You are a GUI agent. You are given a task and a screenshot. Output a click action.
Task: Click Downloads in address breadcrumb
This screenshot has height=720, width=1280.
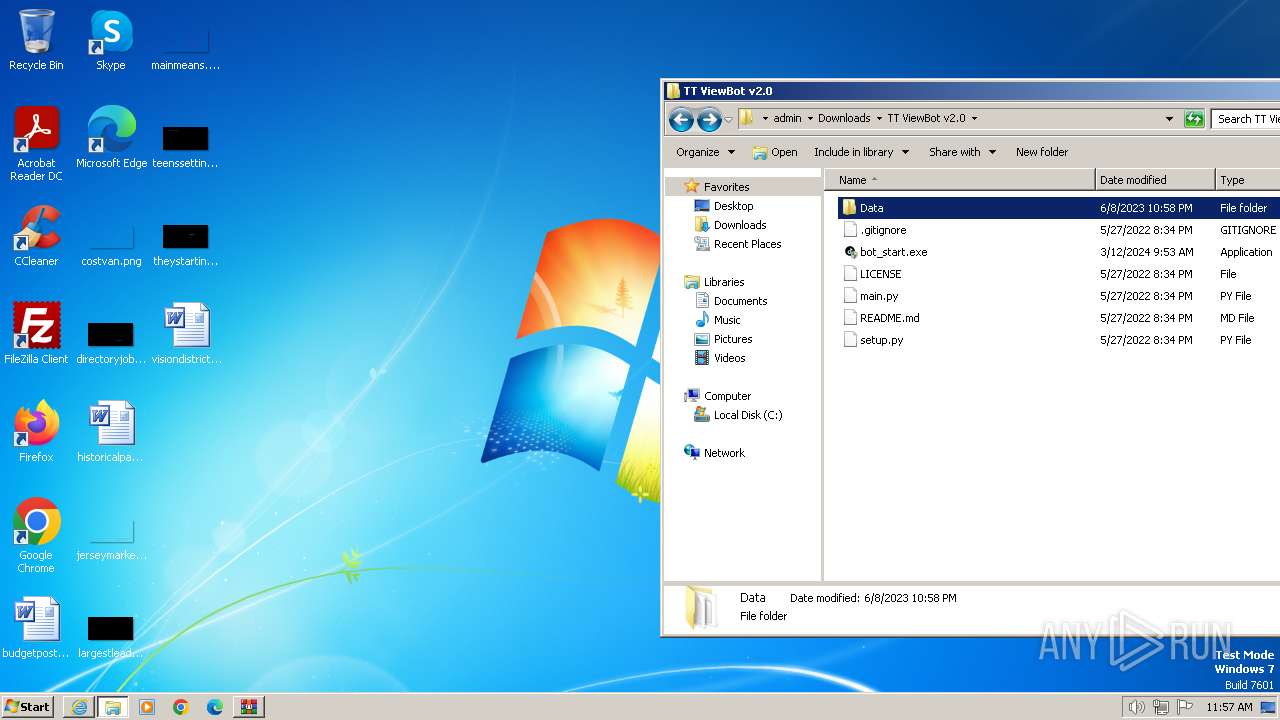(844, 118)
